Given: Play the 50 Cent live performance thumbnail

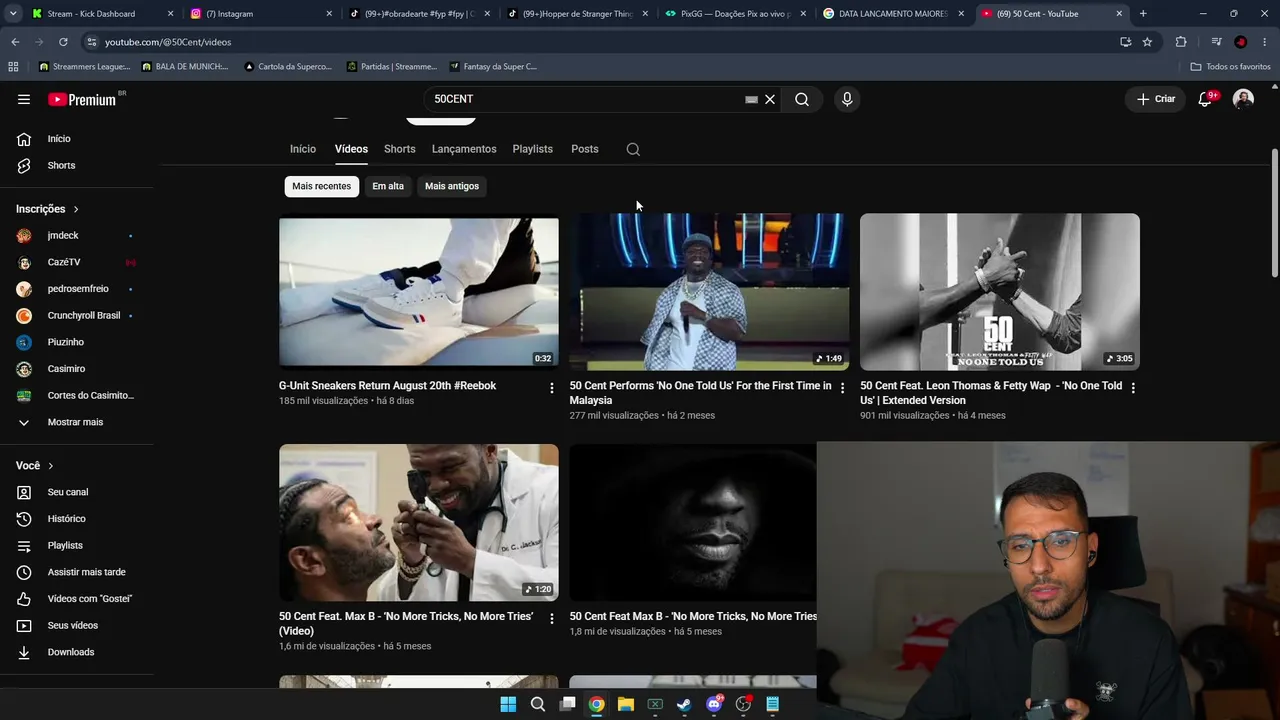Looking at the screenshot, I should click(x=709, y=291).
